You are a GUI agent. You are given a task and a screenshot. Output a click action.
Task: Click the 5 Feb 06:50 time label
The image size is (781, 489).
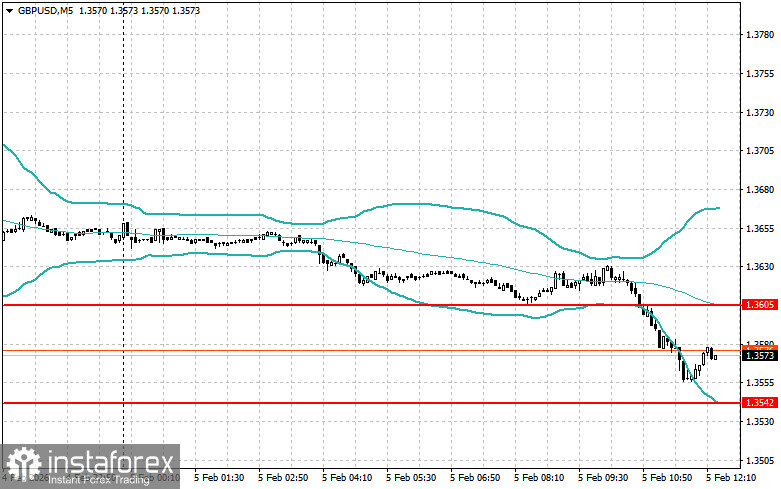(475, 478)
